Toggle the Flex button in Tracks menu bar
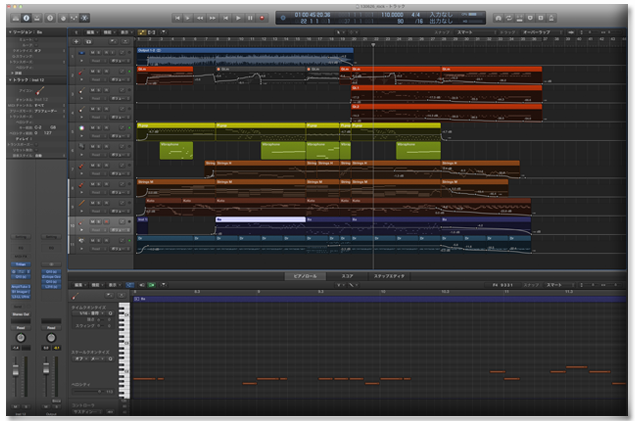Screen dimensions: 635x421 coord(151,32)
